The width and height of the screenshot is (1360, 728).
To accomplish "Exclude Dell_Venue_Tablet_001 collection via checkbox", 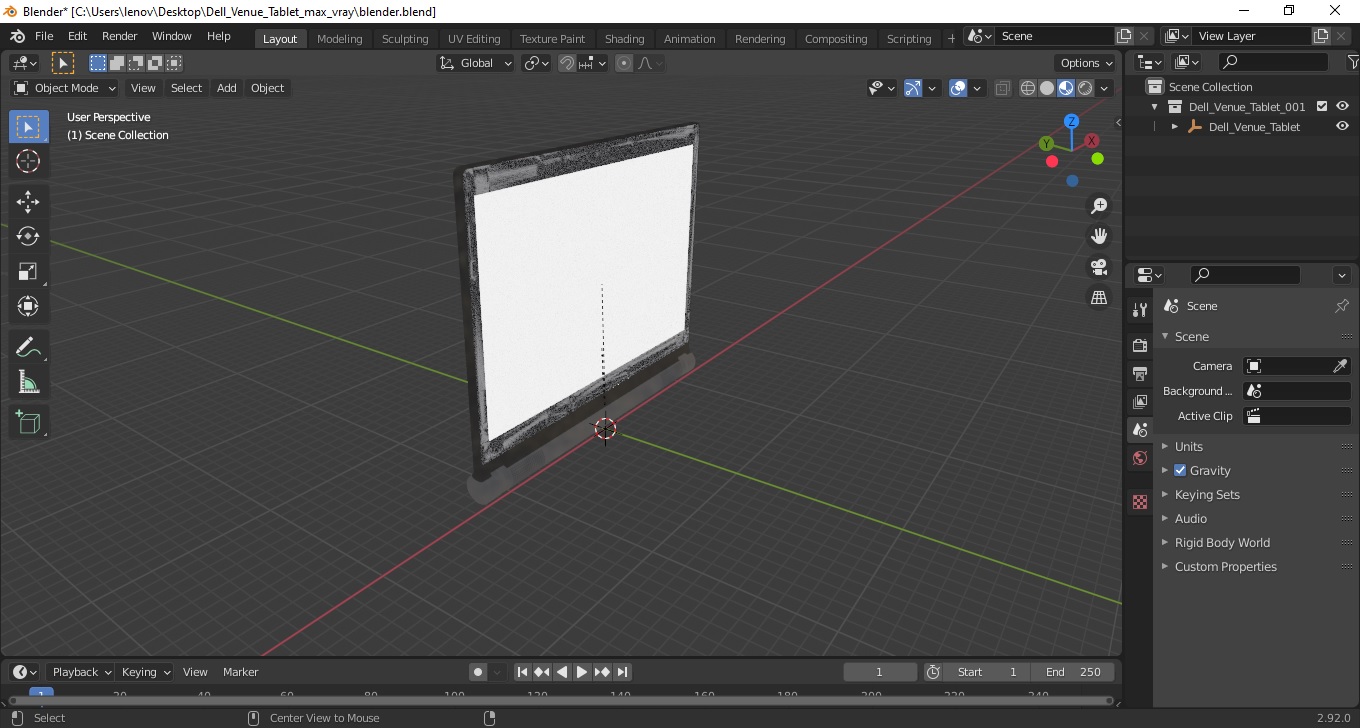I will (x=1322, y=106).
